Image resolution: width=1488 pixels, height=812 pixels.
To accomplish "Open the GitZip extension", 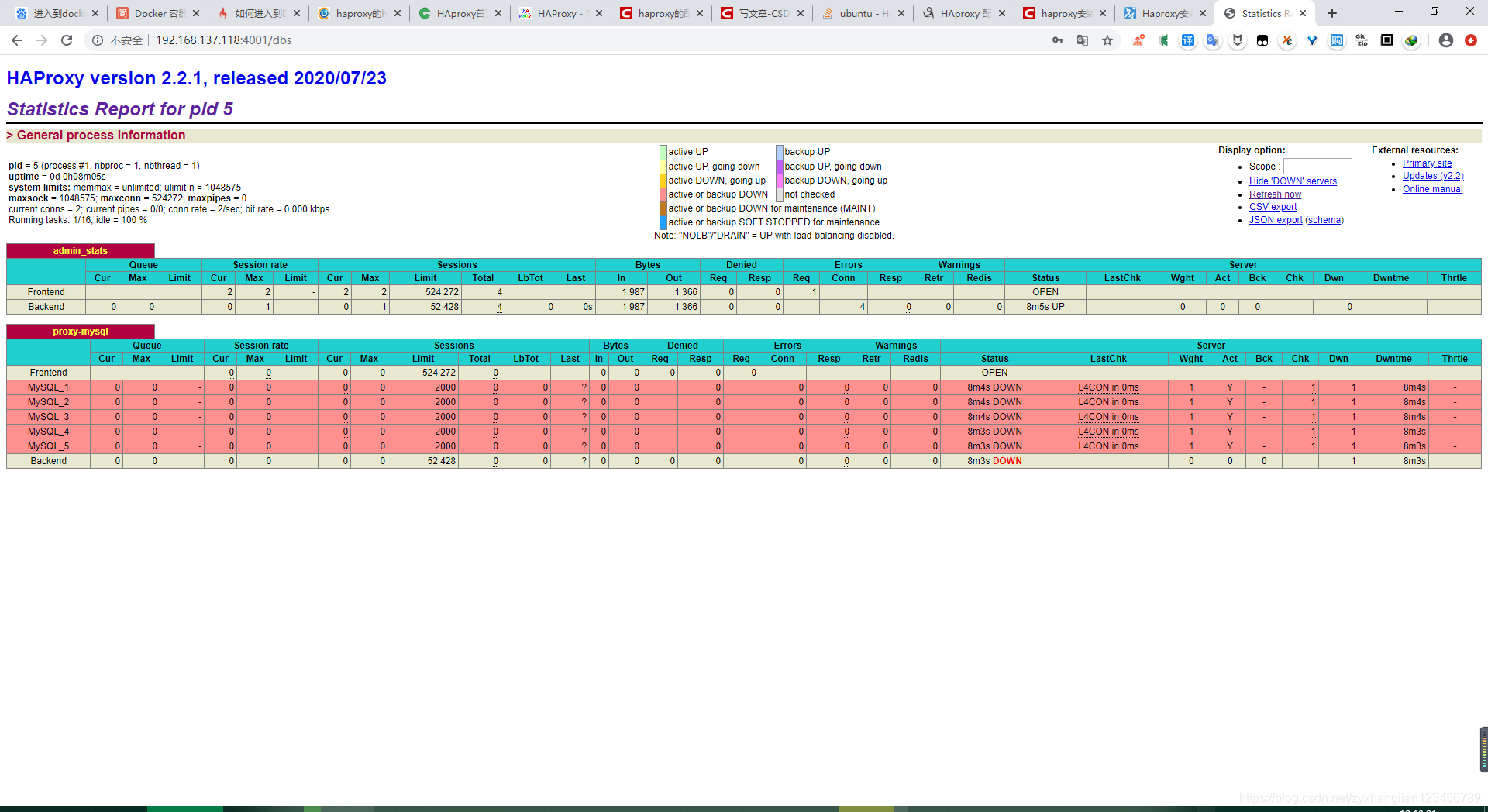I will coord(1362,40).
